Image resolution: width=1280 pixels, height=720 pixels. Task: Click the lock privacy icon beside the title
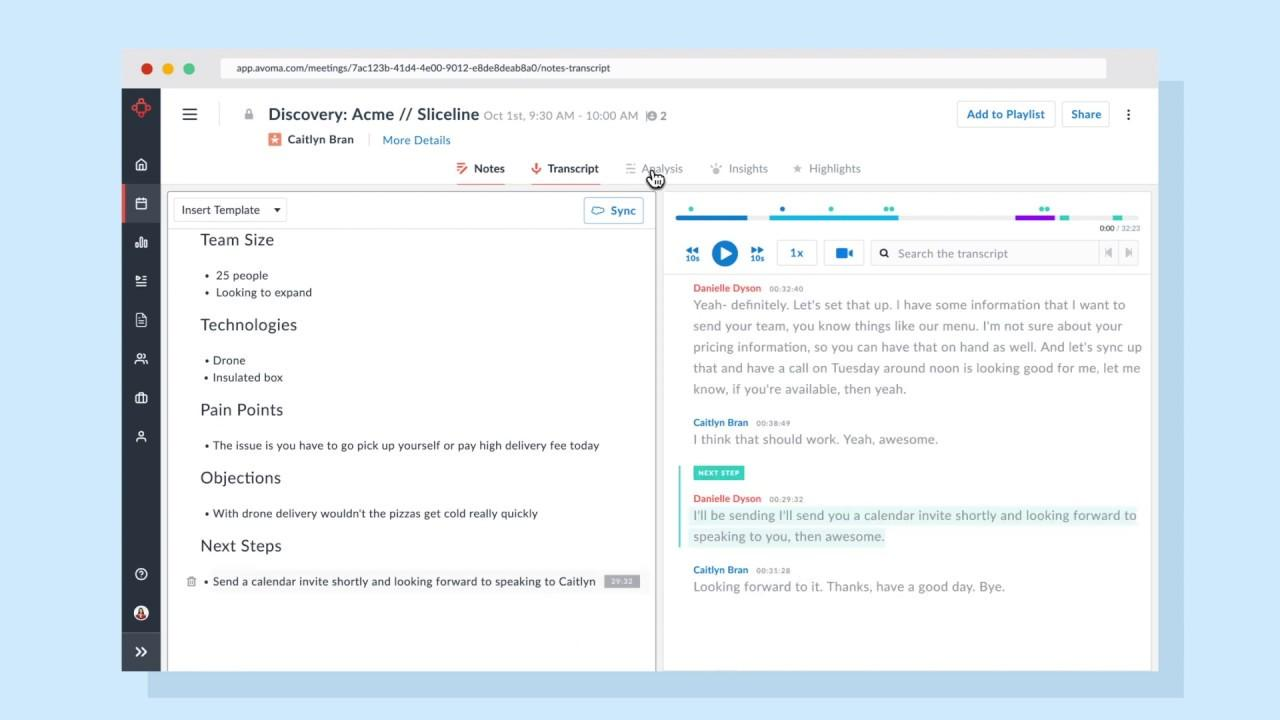tap(249, 115)
